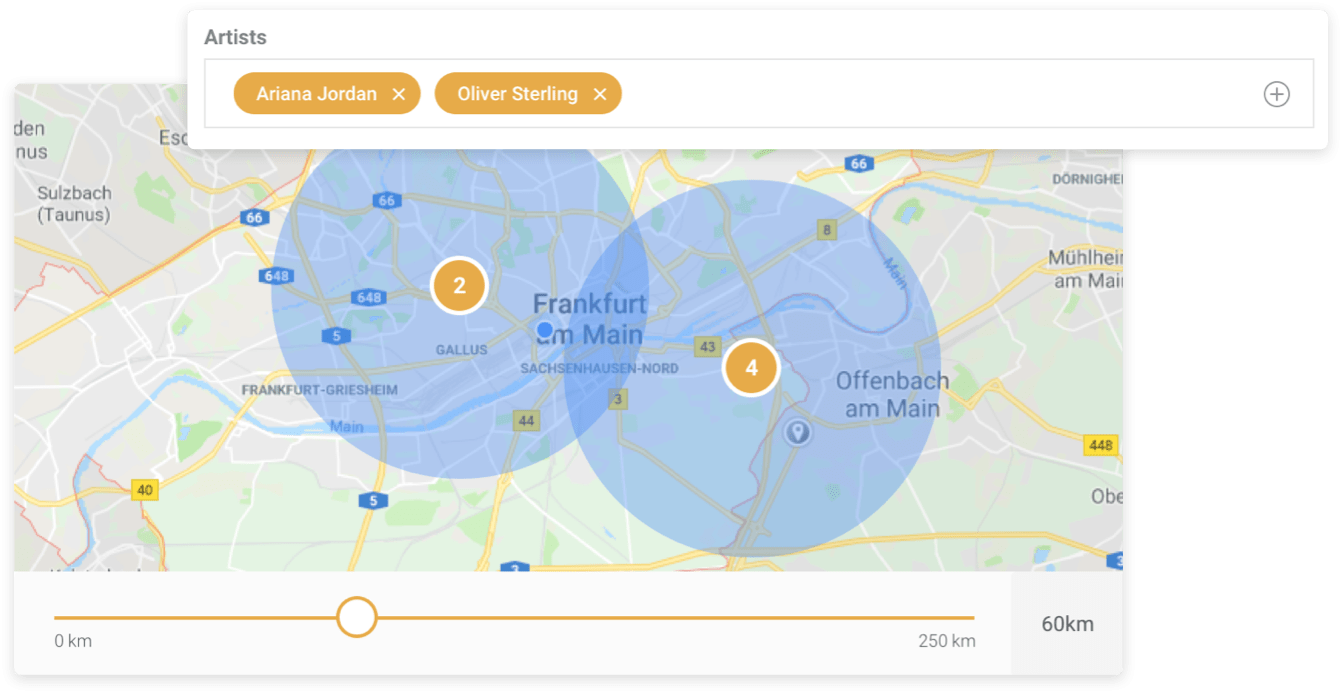Click the yellow route 40 shield
This screenshot has width=1342, height=692.
(x=146, y=489)
